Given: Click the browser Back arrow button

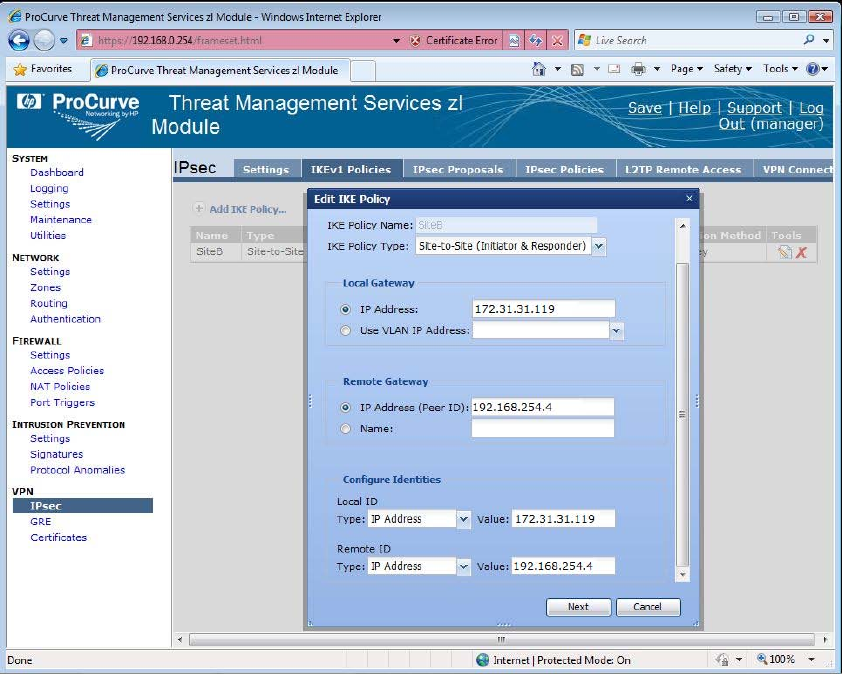Looking at the screenshot, I should click(19, 40).
